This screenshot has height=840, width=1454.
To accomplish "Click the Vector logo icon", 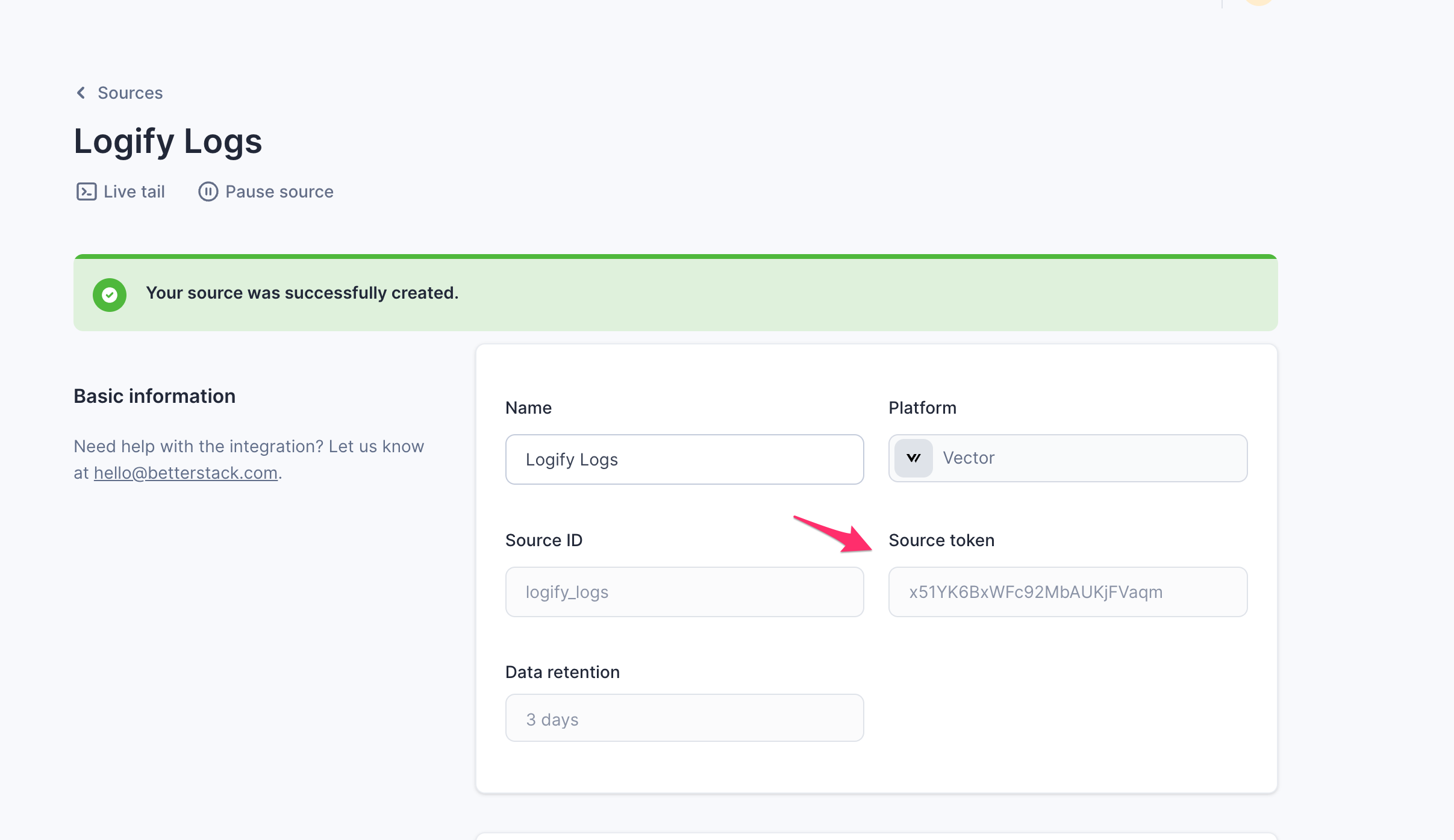I will click(x=913, y=458).
